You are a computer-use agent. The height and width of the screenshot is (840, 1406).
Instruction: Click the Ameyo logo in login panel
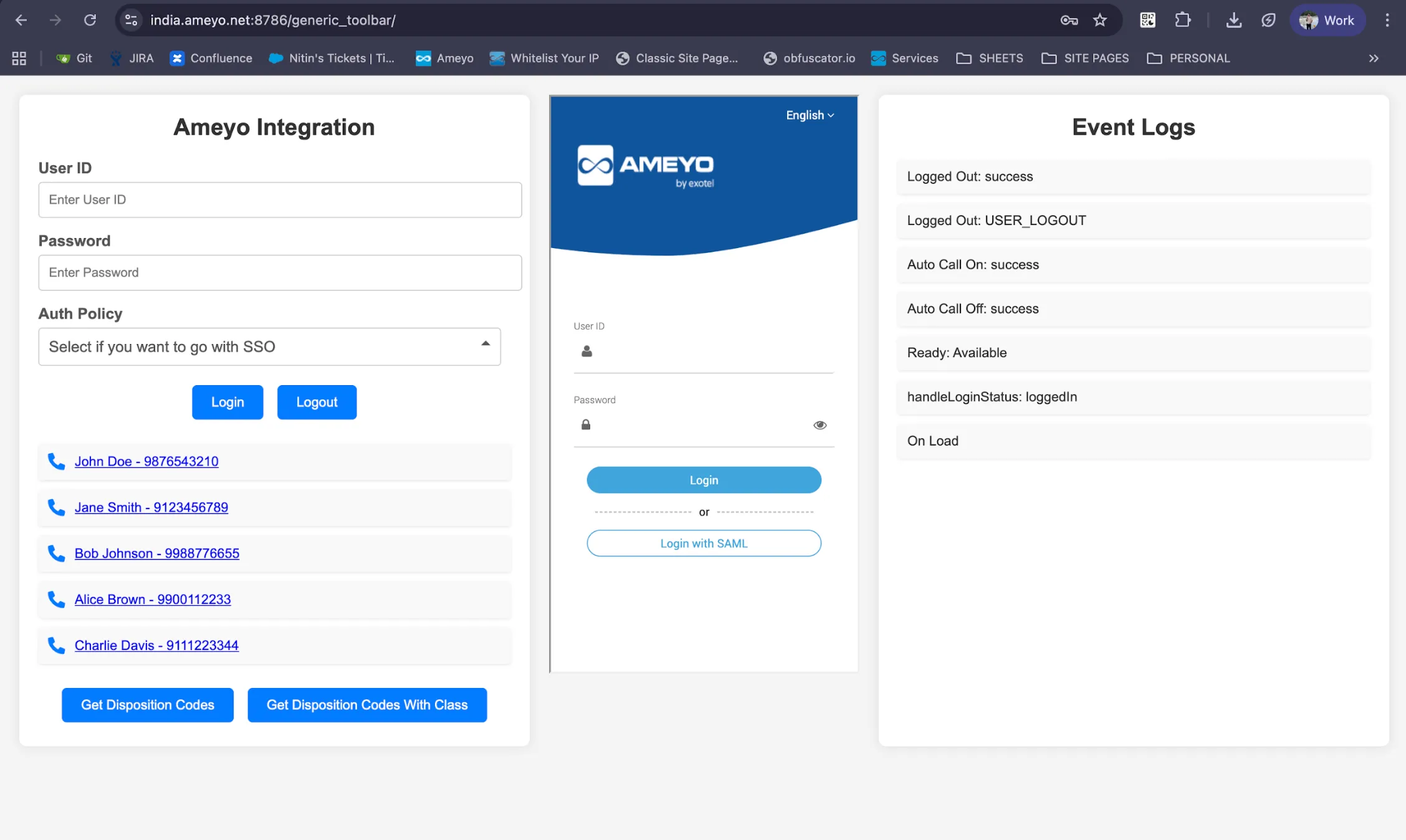646,166
